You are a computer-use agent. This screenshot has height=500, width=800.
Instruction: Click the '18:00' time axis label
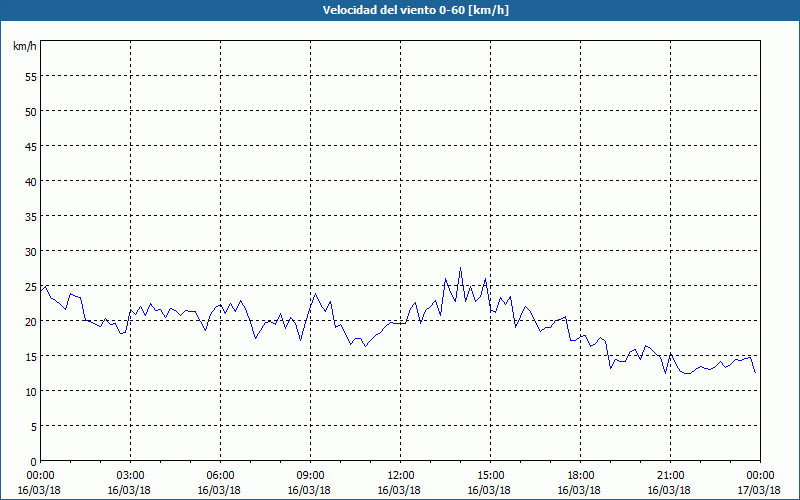click(581, 476)
